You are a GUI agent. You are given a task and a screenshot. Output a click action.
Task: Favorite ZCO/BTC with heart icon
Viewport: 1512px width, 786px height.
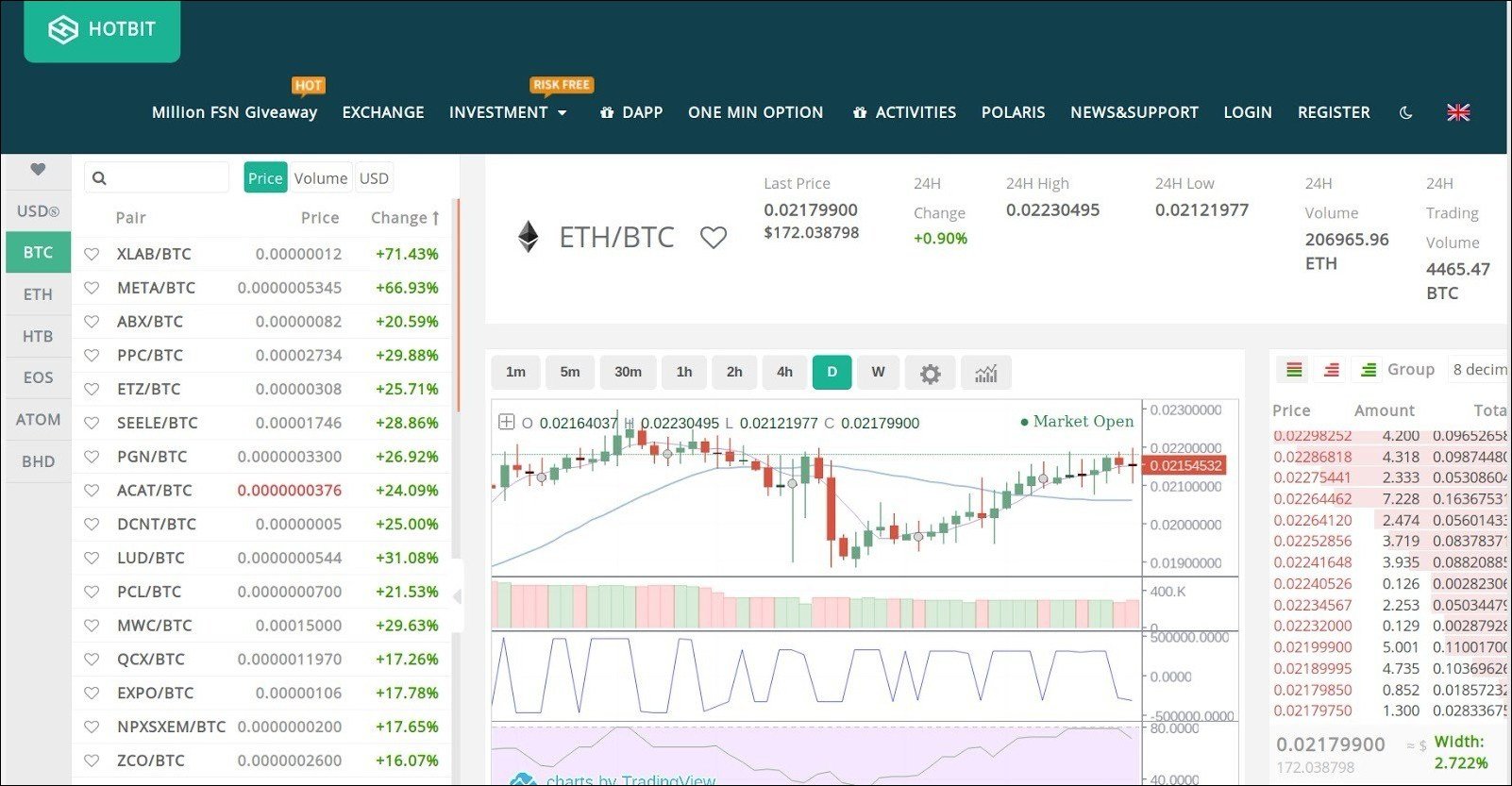tap(92, 761)
